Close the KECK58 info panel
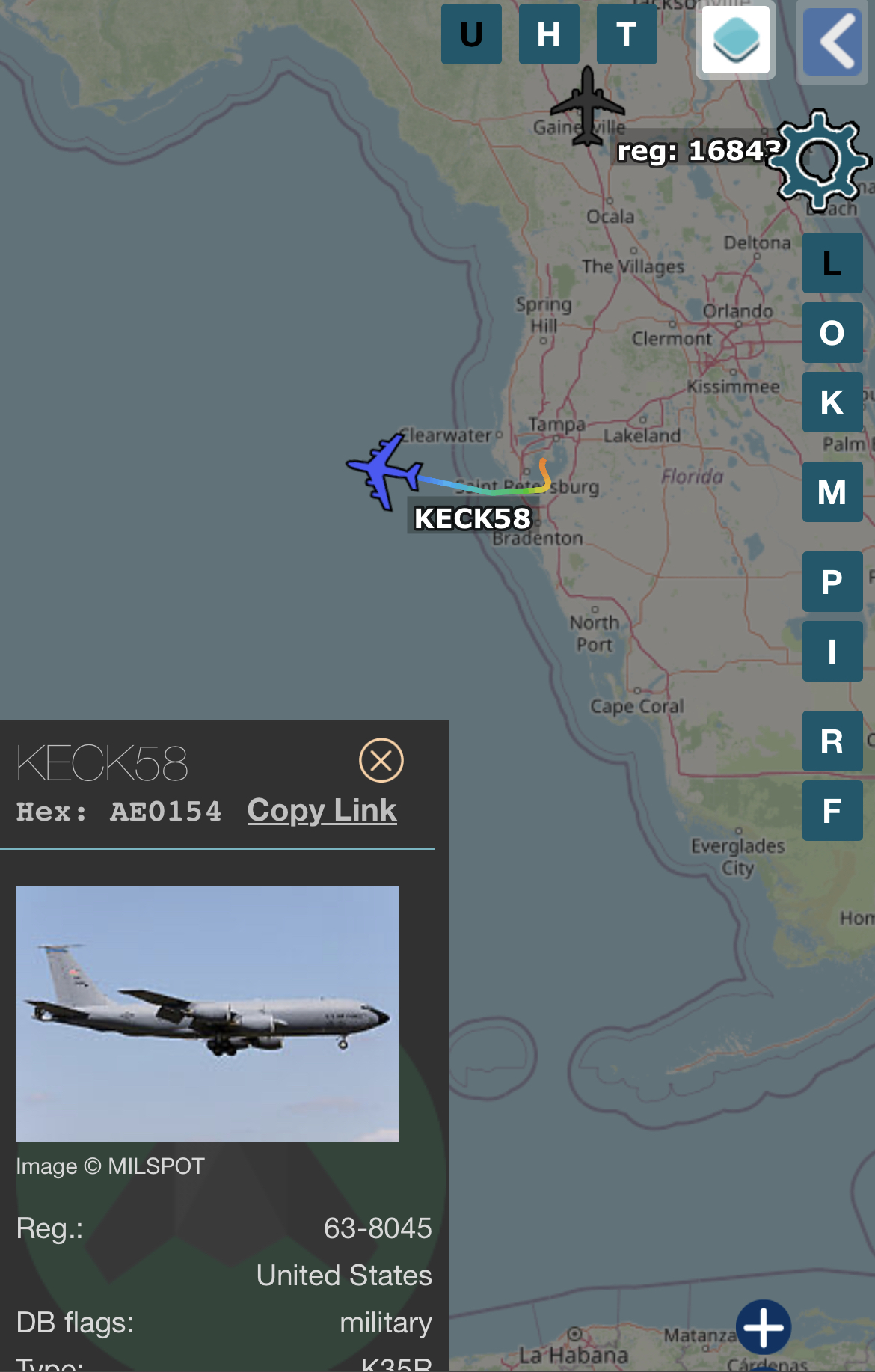875x1372 pixels. click(x=381, y=760)
